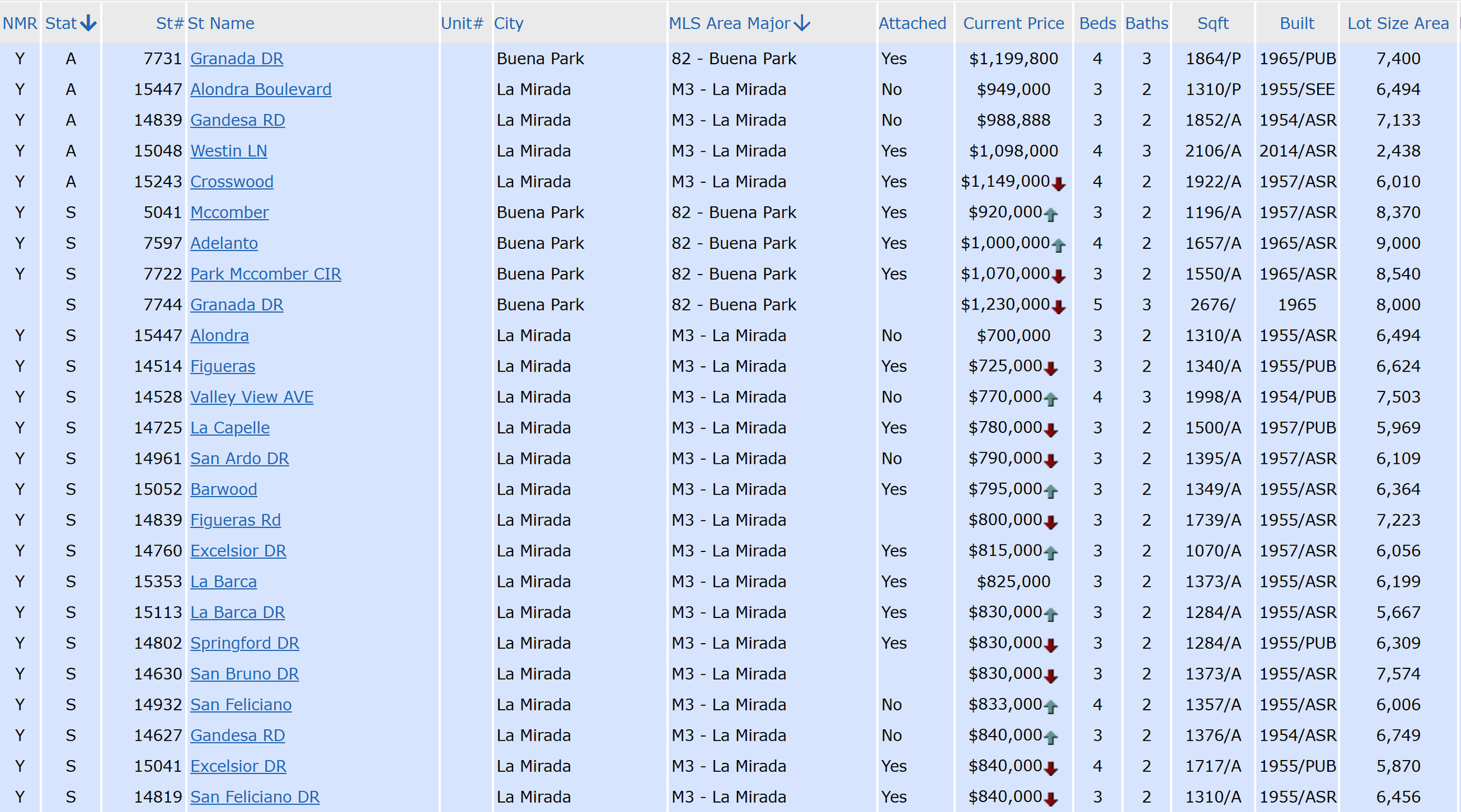The width and height of the screenshot is (1461, 812).
Task: Open the 15447 Alondra sold listing link
Action: (x=219, y=335)
